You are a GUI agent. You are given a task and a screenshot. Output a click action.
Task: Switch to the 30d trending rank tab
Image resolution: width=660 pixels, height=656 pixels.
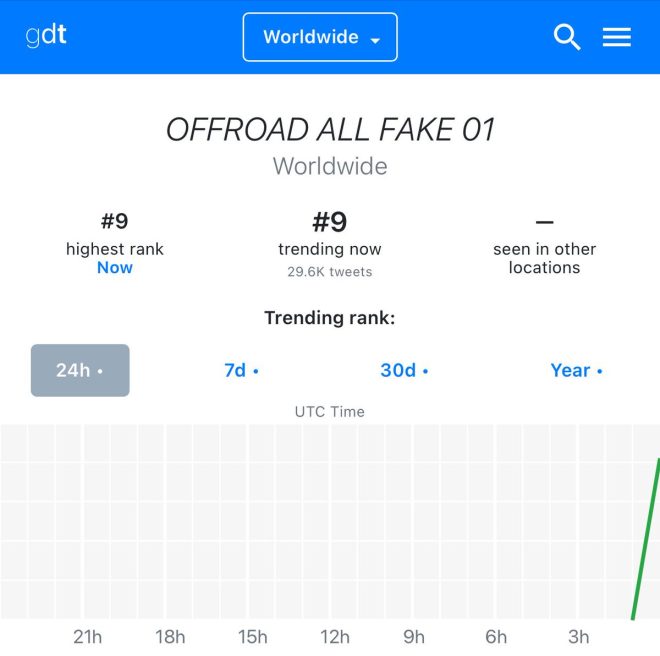coord(404,371)
